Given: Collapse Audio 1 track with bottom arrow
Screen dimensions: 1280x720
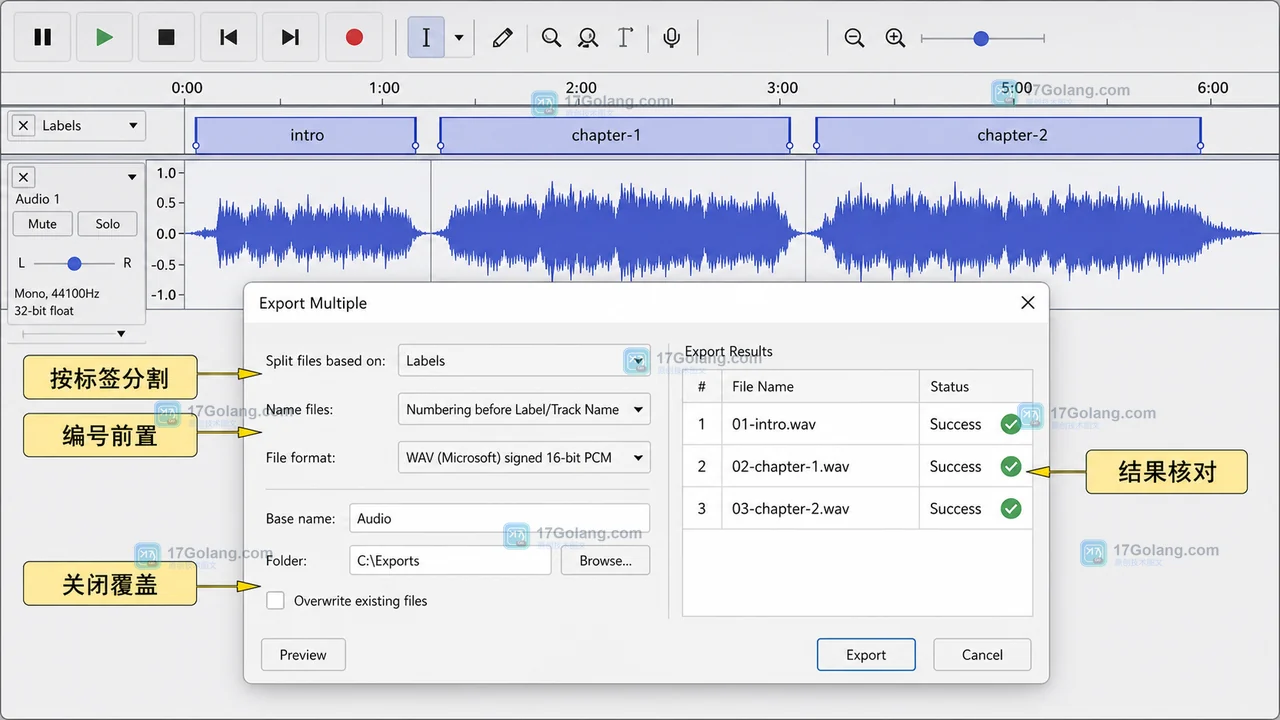Looking at the screenshot, I should point(121,334).
